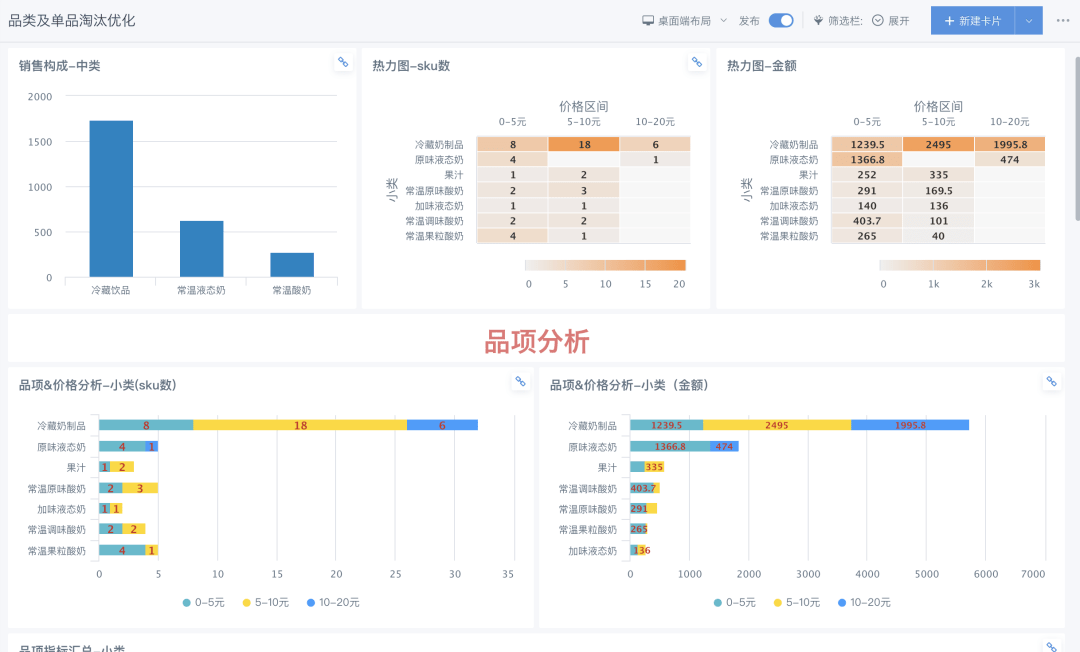The width and height of the screenshot is (1080, 652).
Task: Click the filter bar funnel icon
Action: tap(818, 20)
